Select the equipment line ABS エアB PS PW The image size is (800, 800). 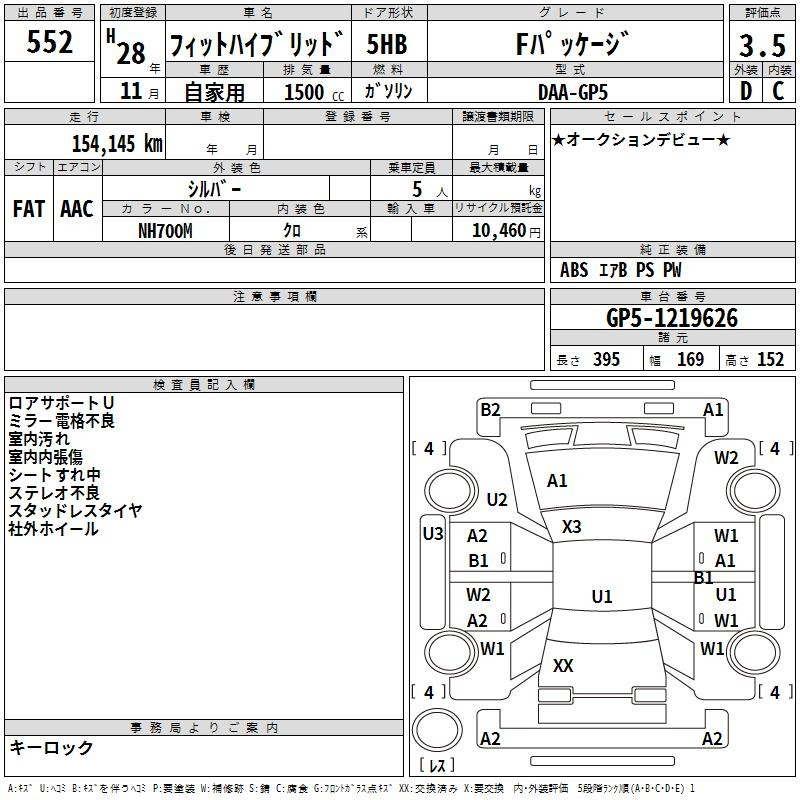(x=620, y=270)
